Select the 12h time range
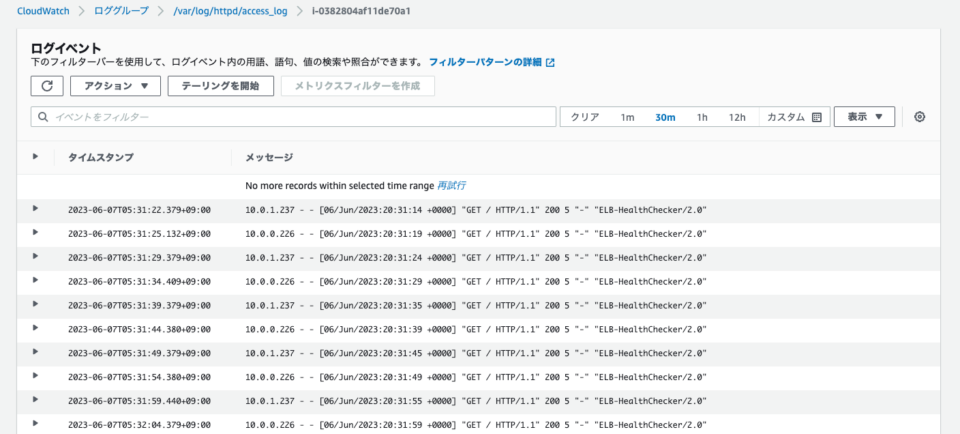The width and height of the screenshot is (960, 434). [x=737, y=117]
